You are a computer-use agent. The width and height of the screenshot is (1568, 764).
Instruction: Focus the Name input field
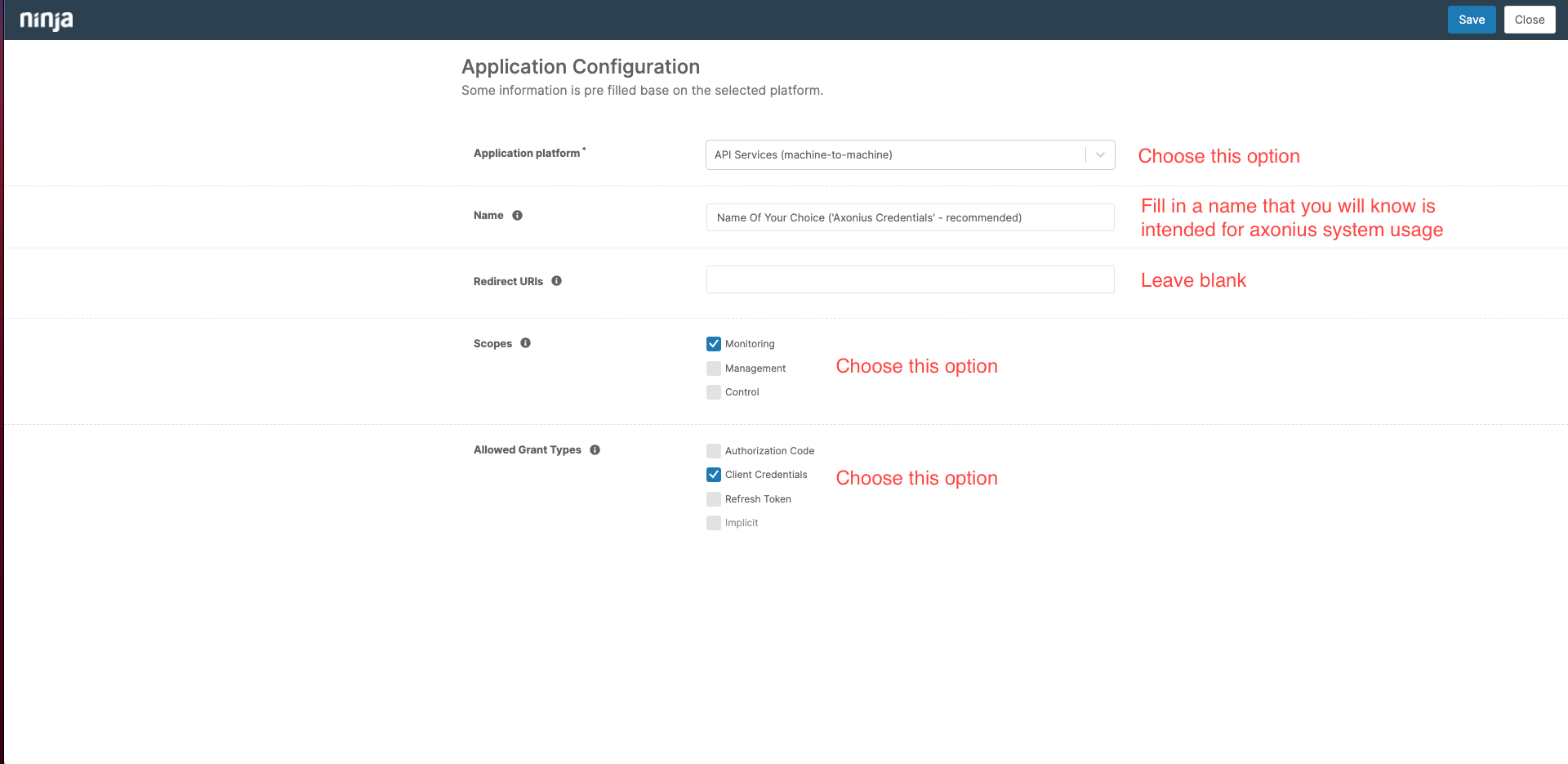[910, 217]
